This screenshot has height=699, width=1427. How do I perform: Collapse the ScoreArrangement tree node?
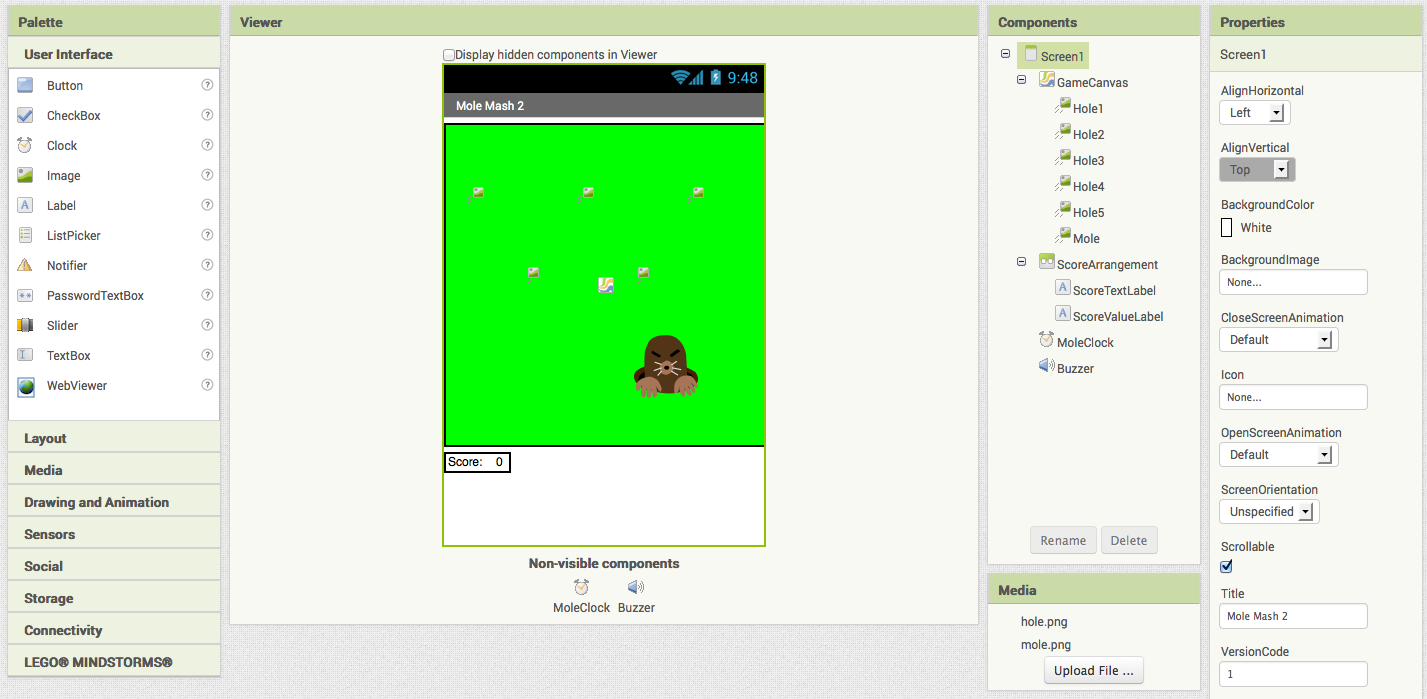1021,261
